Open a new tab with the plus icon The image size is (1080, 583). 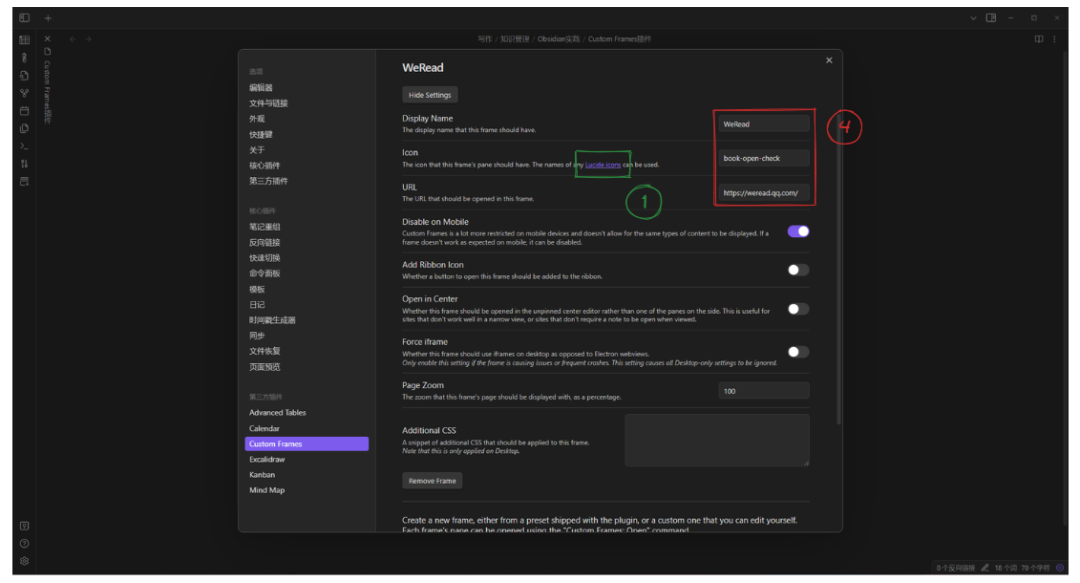point(48,18)
